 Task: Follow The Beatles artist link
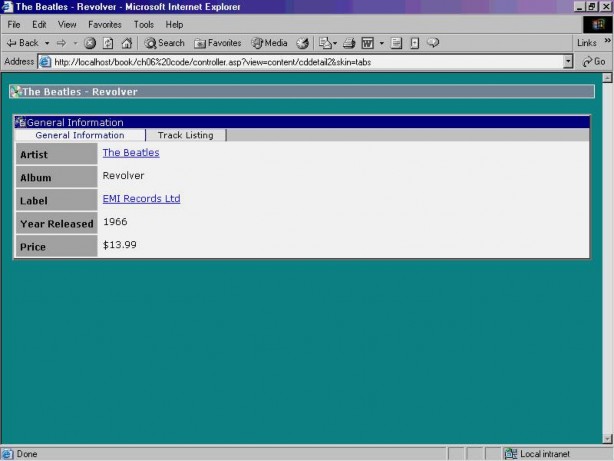131,153
